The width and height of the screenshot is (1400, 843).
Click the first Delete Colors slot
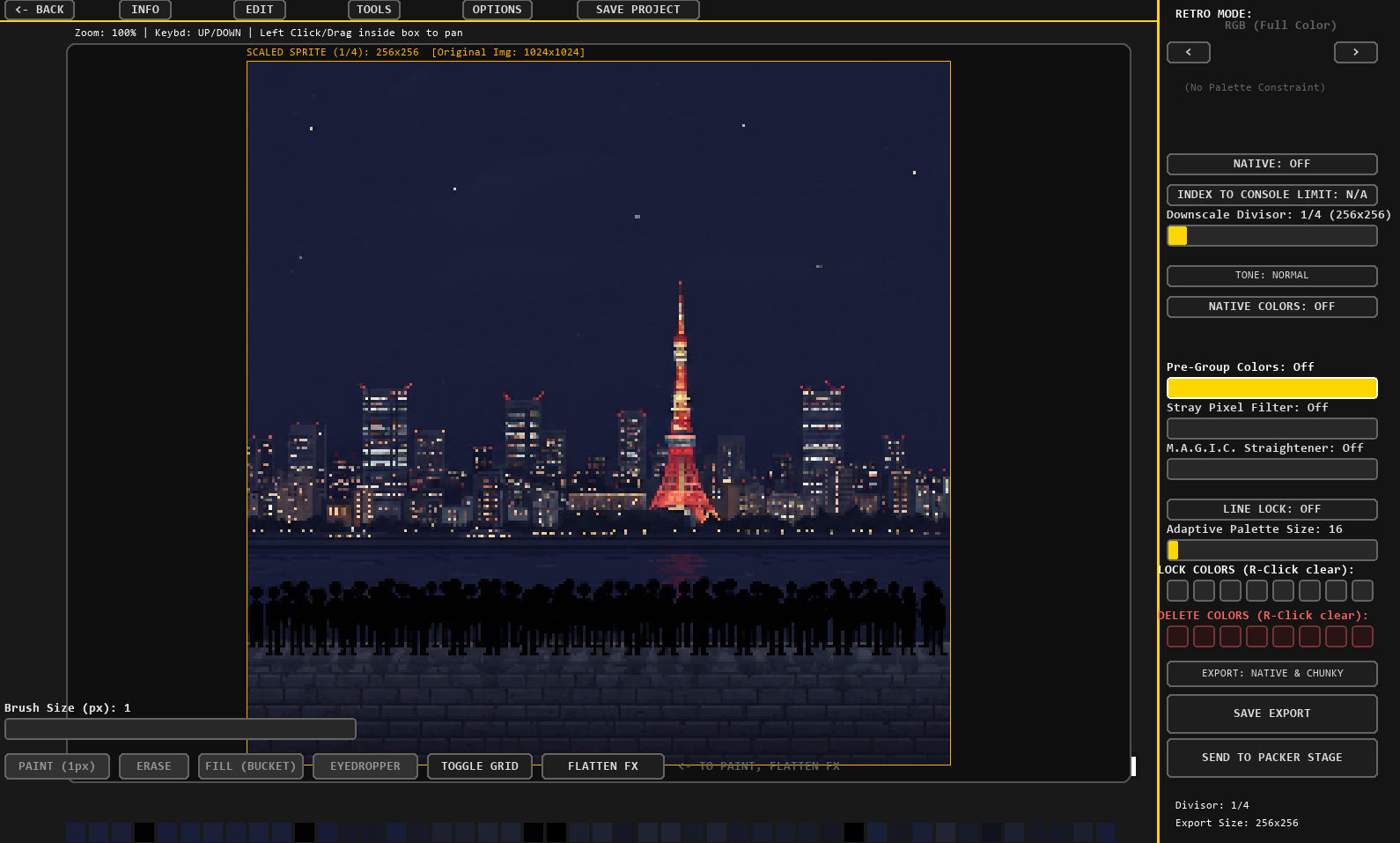[x=1177, y=637]
